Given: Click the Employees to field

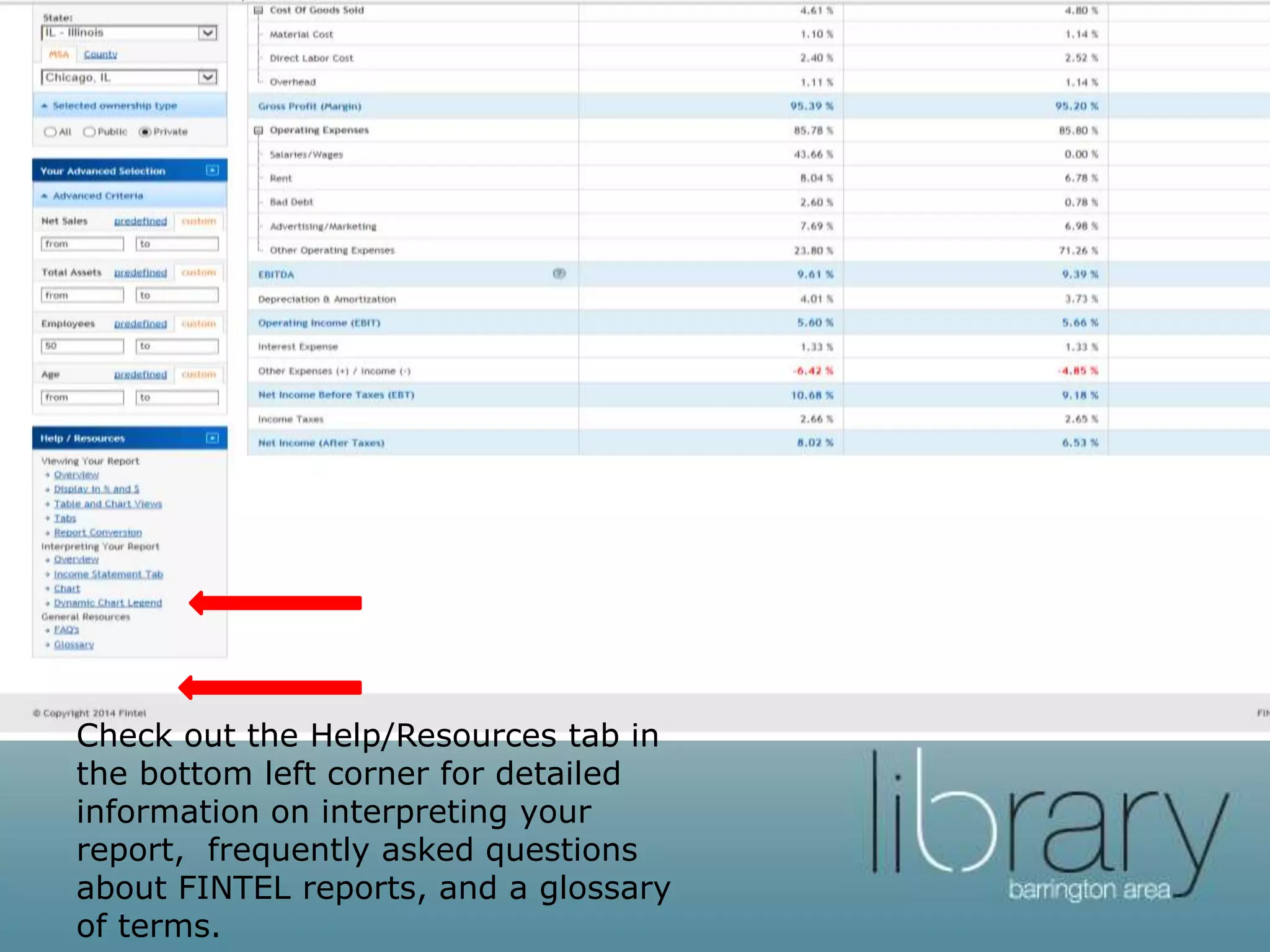Looking at the screenshot, I should (177, 346).
